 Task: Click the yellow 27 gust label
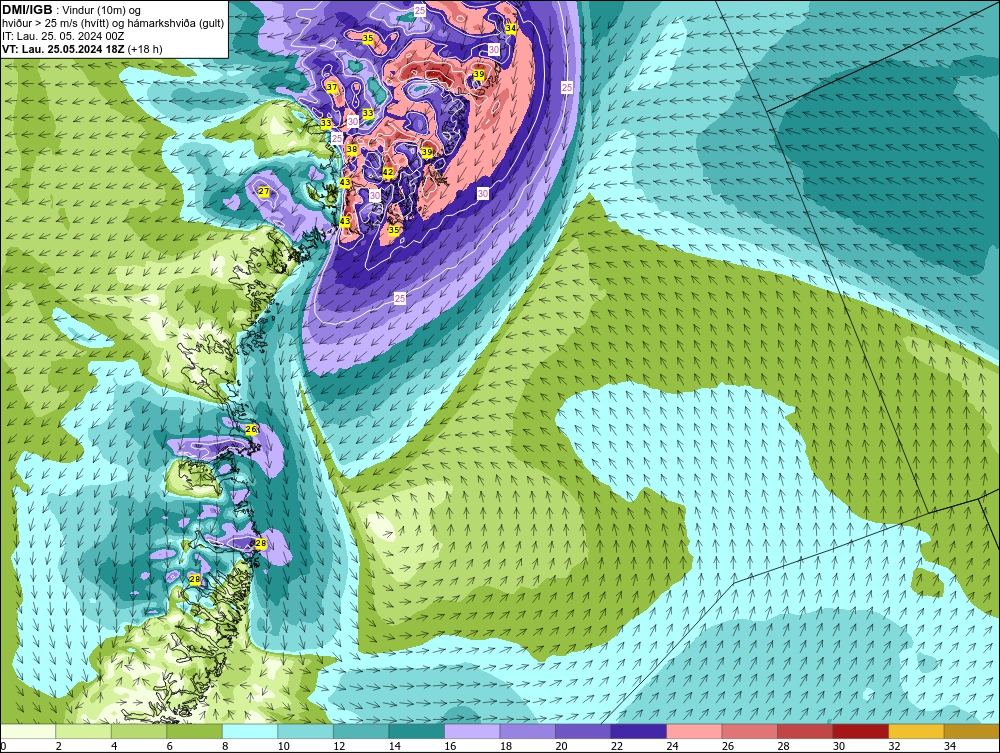263,191
